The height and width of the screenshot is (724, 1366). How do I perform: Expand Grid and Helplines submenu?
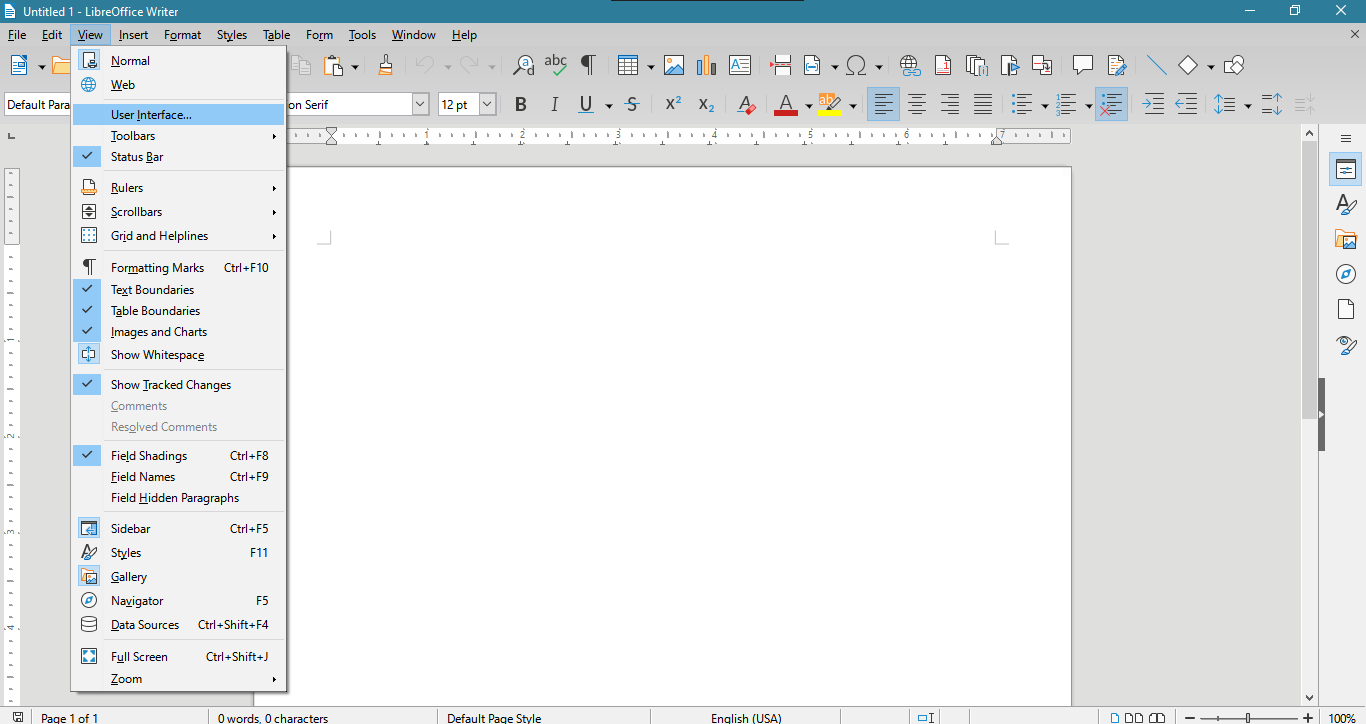click(178, 235)
